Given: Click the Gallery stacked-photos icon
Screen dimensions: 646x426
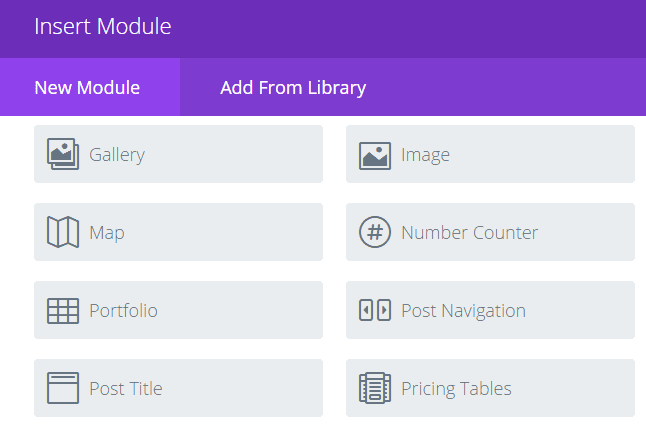Looking at the screenshot, I should point(63,154).
